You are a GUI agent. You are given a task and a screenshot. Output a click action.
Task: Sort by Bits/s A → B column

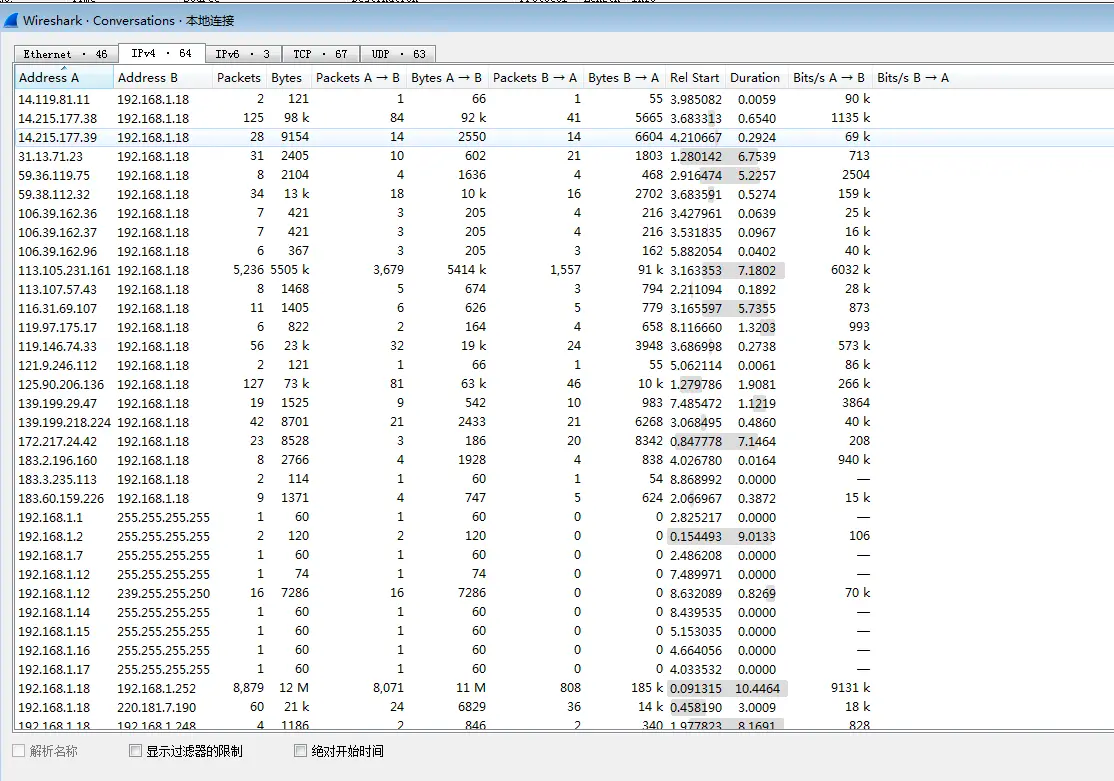(x=824, y=77)
